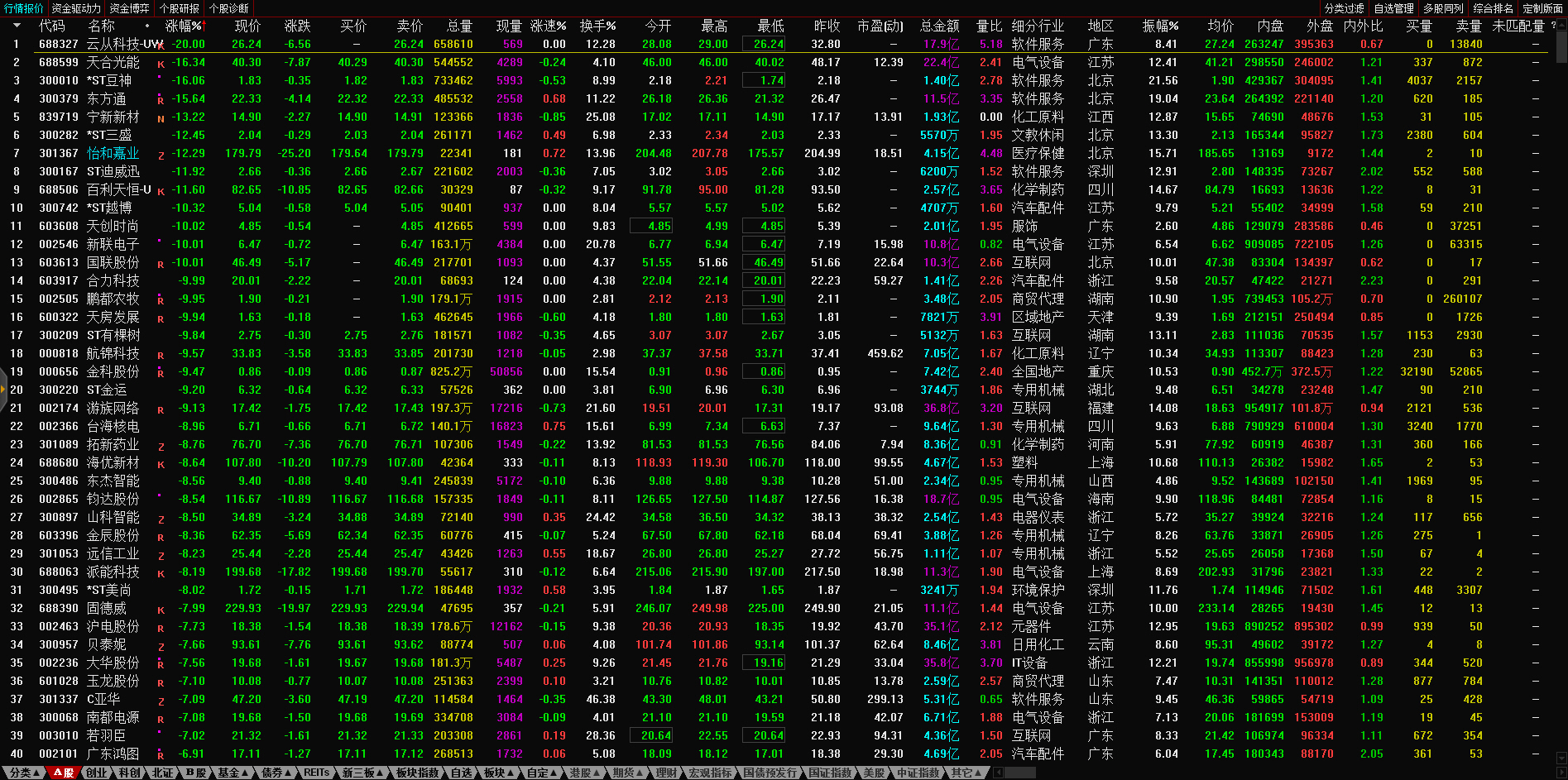The width and height of the screenshot is (1568, 780).
Task: Click the scroll-left arrow after the 其它 tab
Action: point(998,773)
